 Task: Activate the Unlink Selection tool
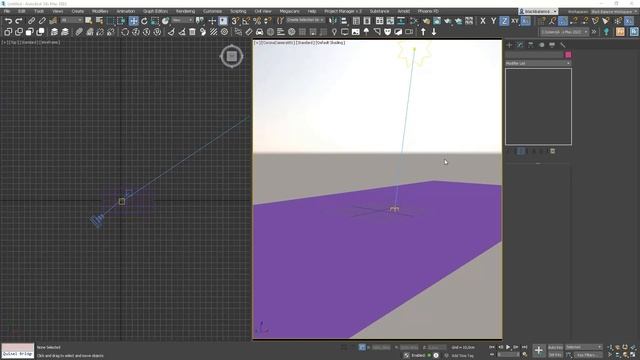tap(42, 21)
